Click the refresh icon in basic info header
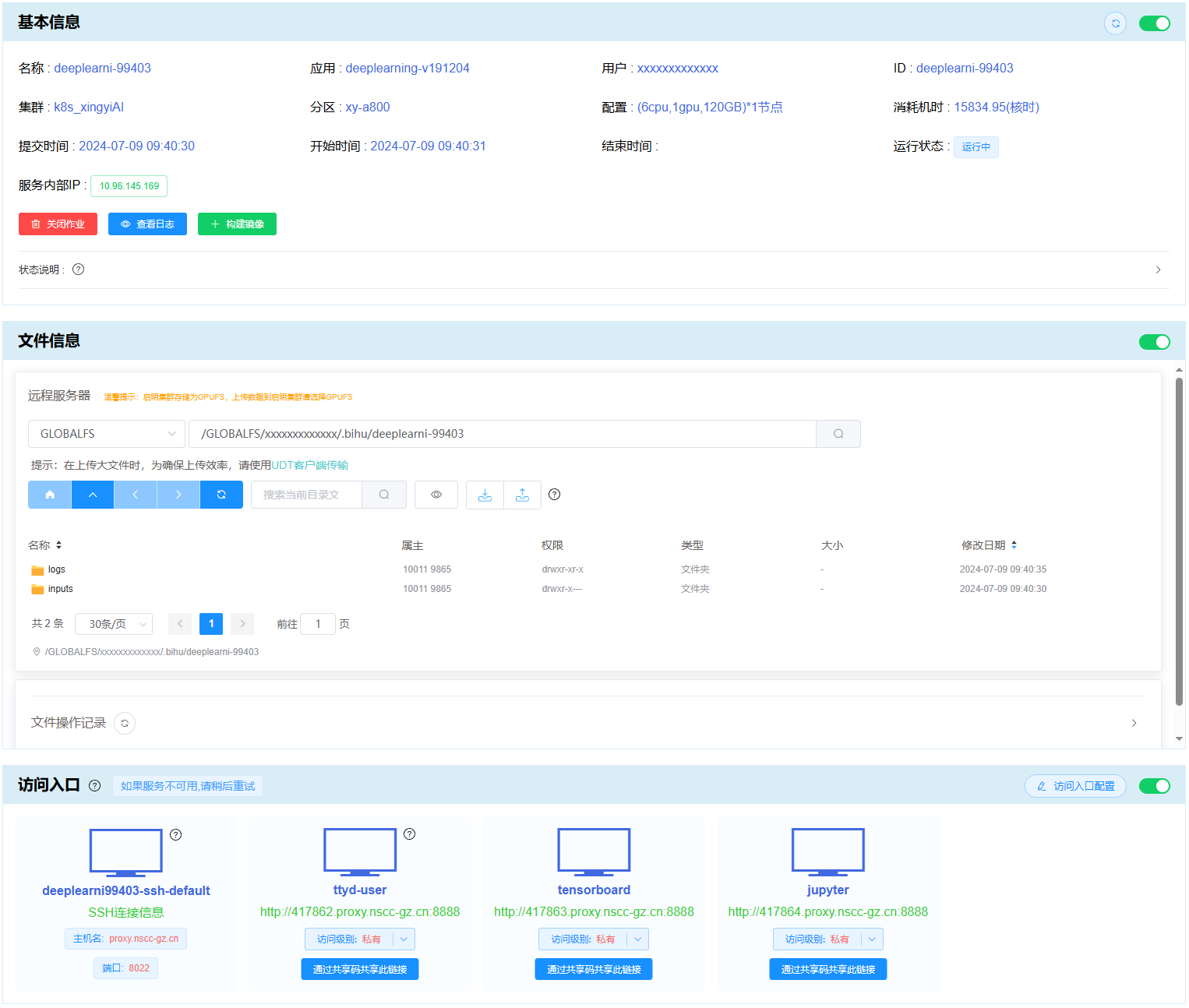The height and width of the screenshot is (1008, 1189). point(1115,23)
